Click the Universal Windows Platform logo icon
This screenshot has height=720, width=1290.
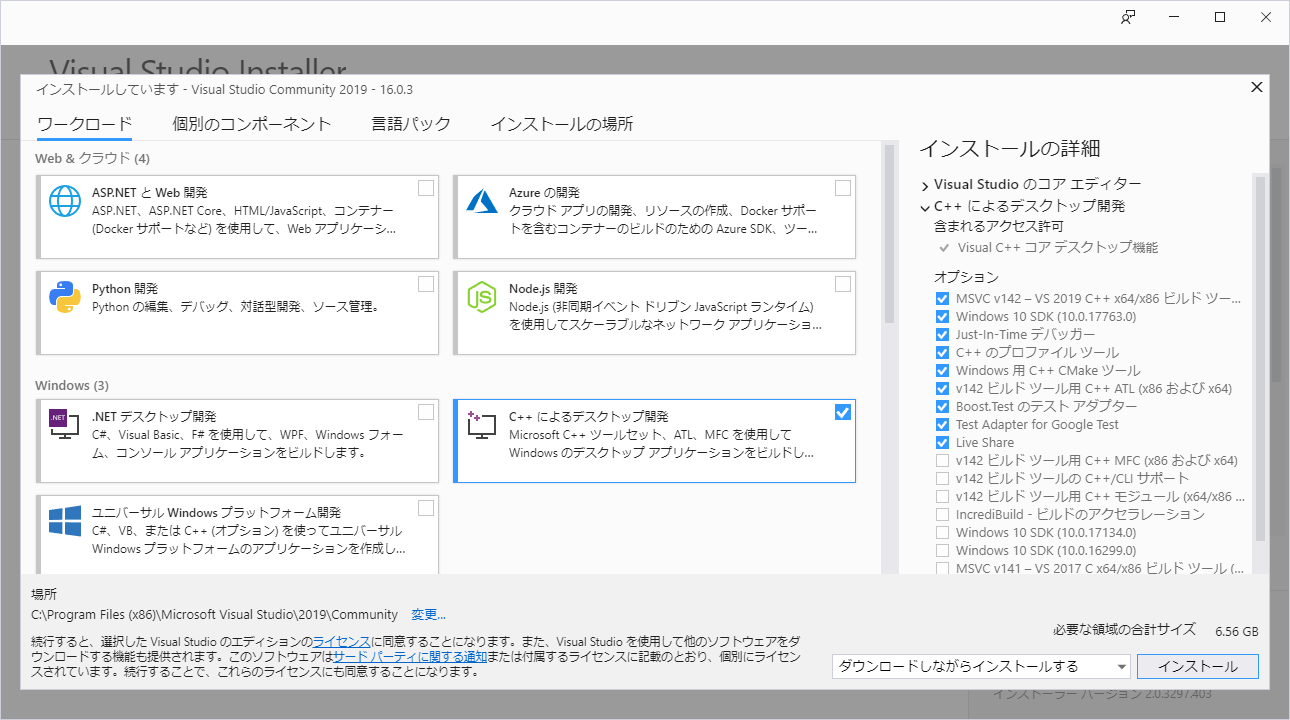point(65,521)
